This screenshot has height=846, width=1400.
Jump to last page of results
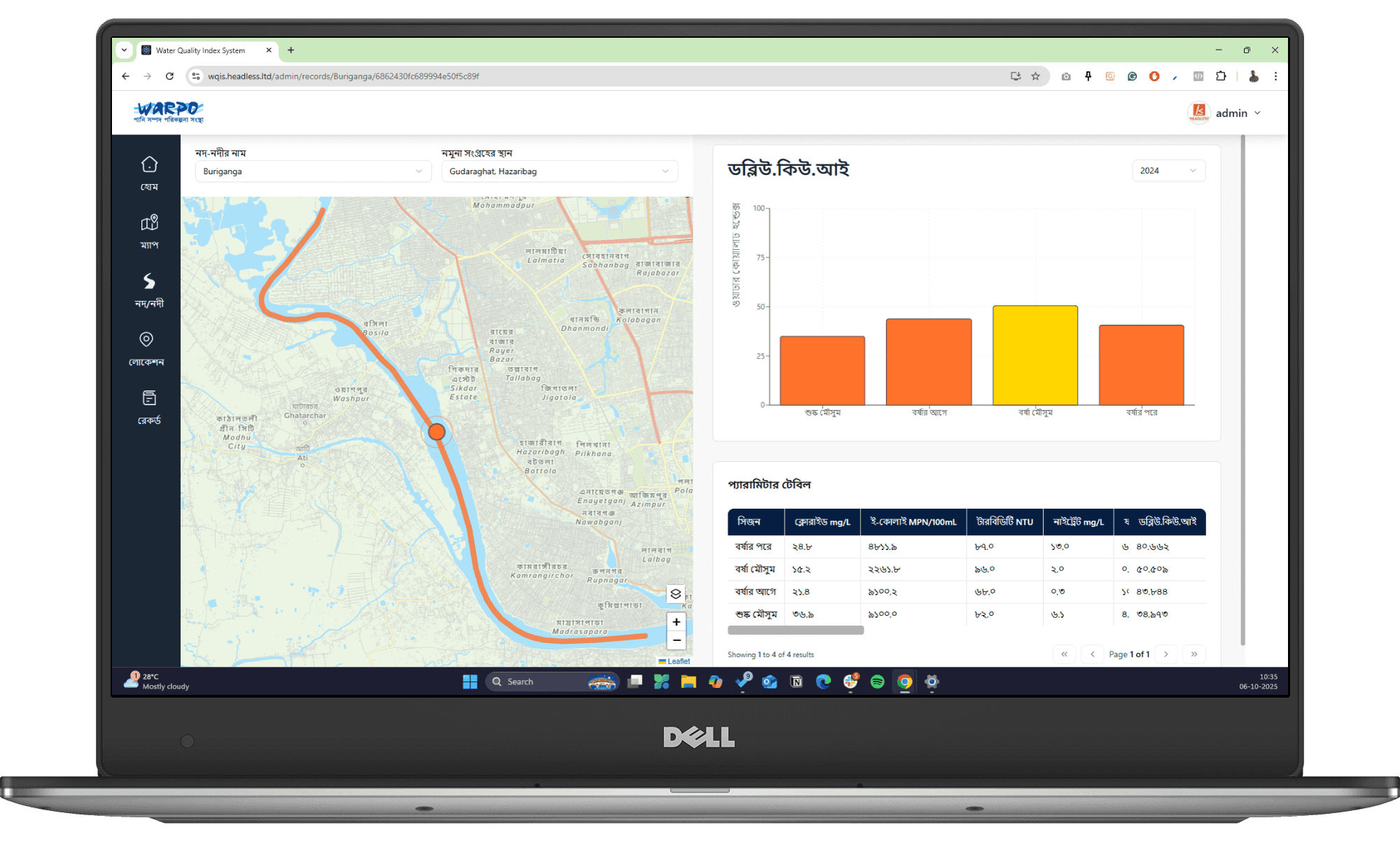[x=1194, y=654]
